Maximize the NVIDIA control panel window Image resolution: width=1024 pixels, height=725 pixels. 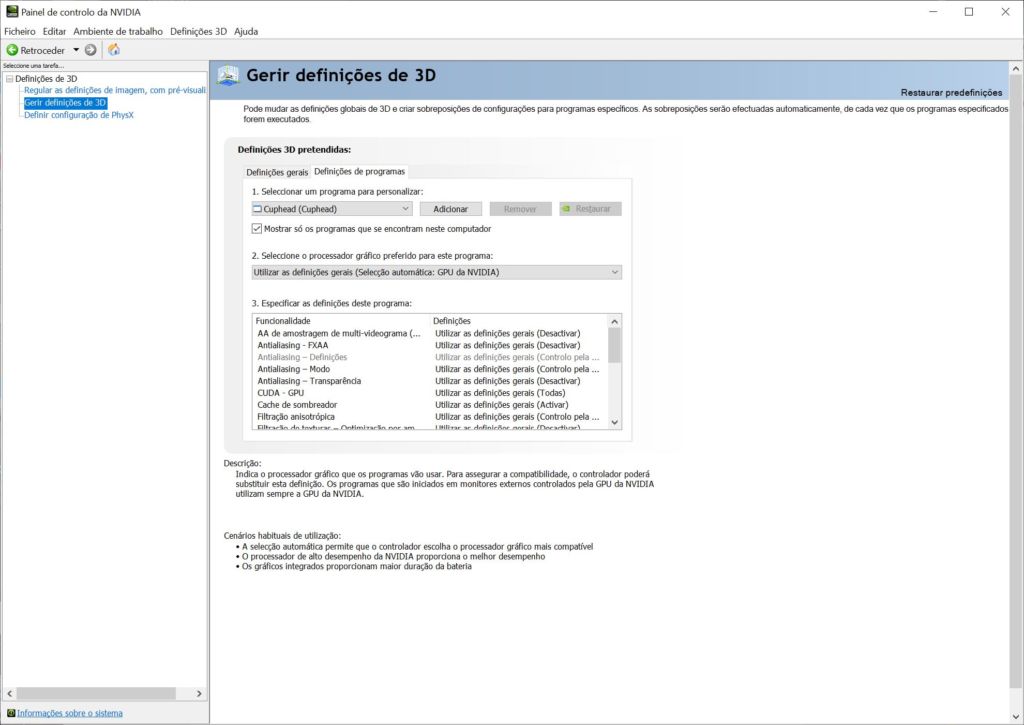pos(969,12)
